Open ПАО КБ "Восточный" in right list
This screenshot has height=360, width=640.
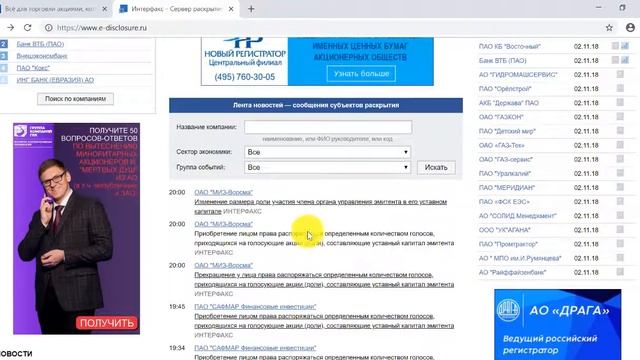tap(510, 47)
